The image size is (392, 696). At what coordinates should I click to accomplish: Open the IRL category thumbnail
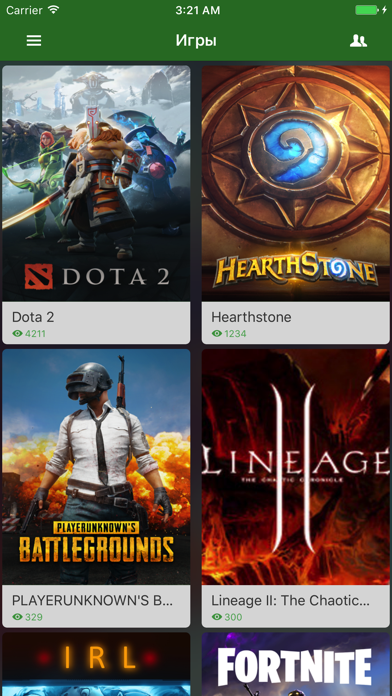(x=96, y=664)
